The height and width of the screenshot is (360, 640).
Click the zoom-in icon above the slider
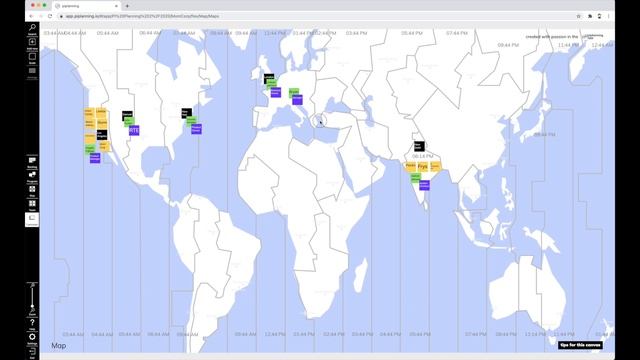point(32,284)
